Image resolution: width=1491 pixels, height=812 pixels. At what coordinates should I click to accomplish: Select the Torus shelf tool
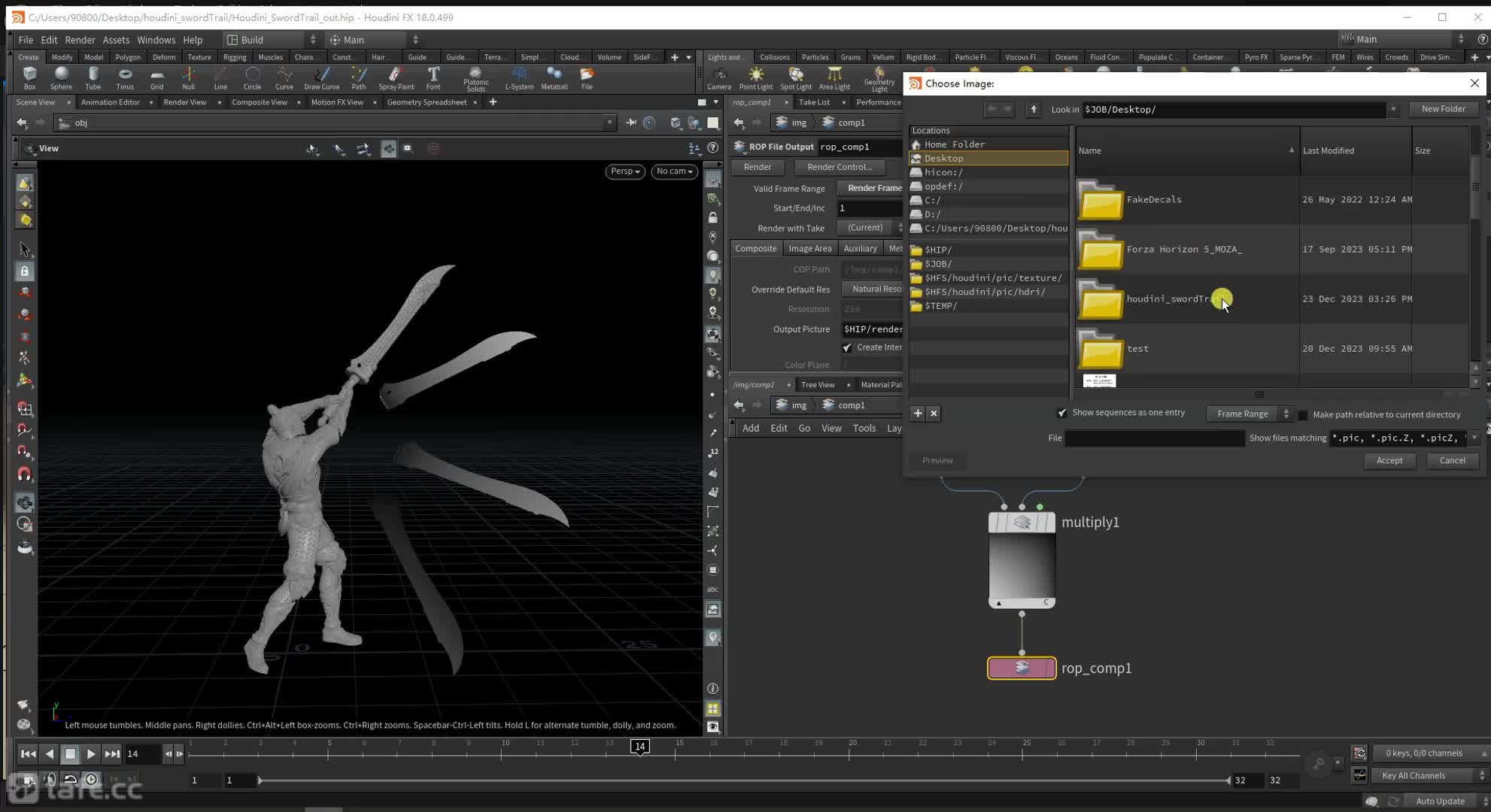125,77
